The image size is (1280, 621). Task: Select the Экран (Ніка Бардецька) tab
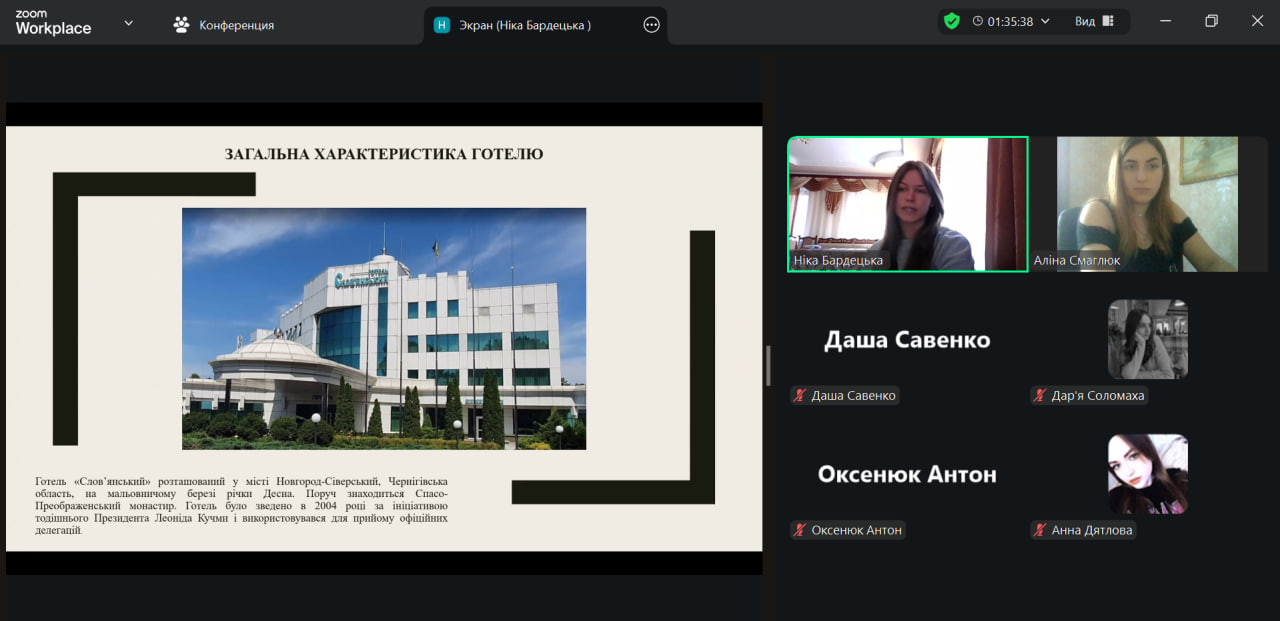[525, 25]
